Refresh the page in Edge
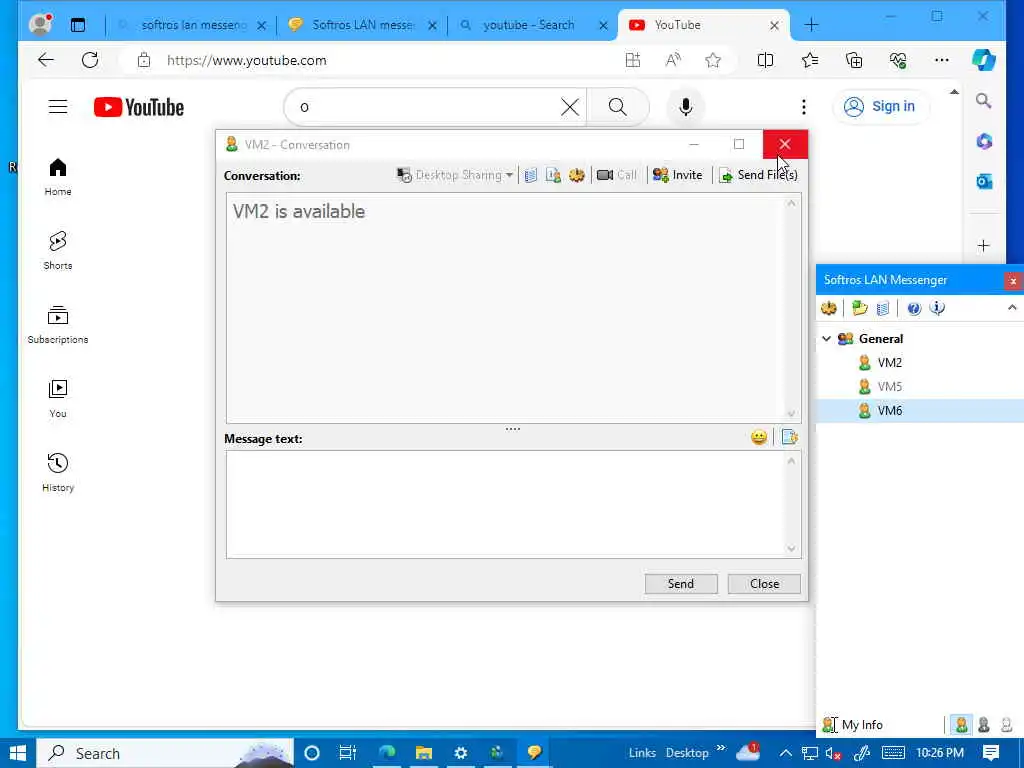 pyautogui.click(x=90, y=60)
